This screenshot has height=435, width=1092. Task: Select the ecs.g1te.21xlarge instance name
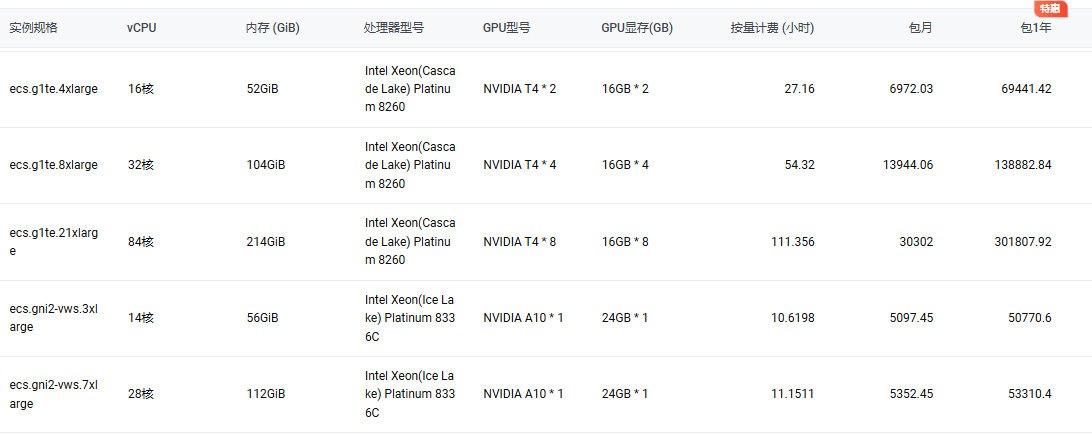pyautogui.click(x=54, y=242)
